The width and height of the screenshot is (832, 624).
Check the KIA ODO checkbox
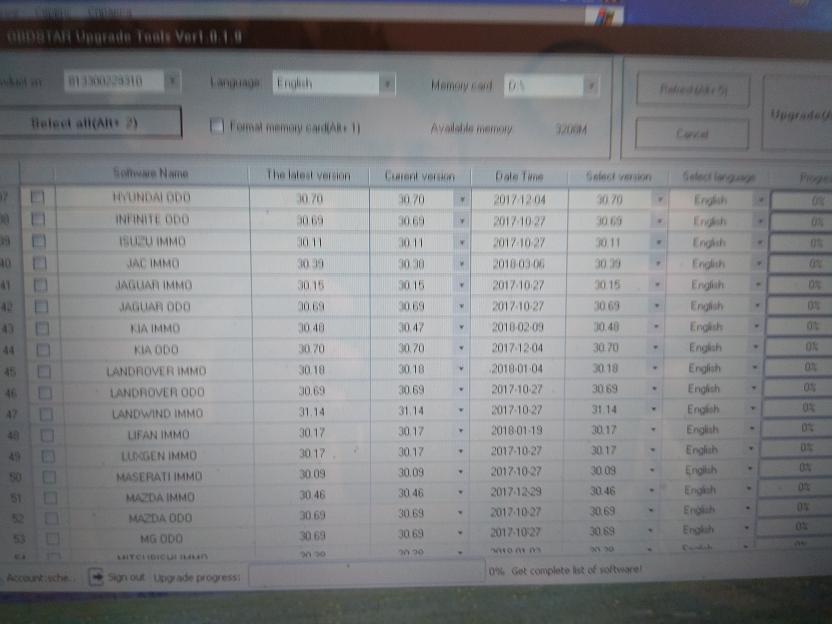tap(44, 350)
